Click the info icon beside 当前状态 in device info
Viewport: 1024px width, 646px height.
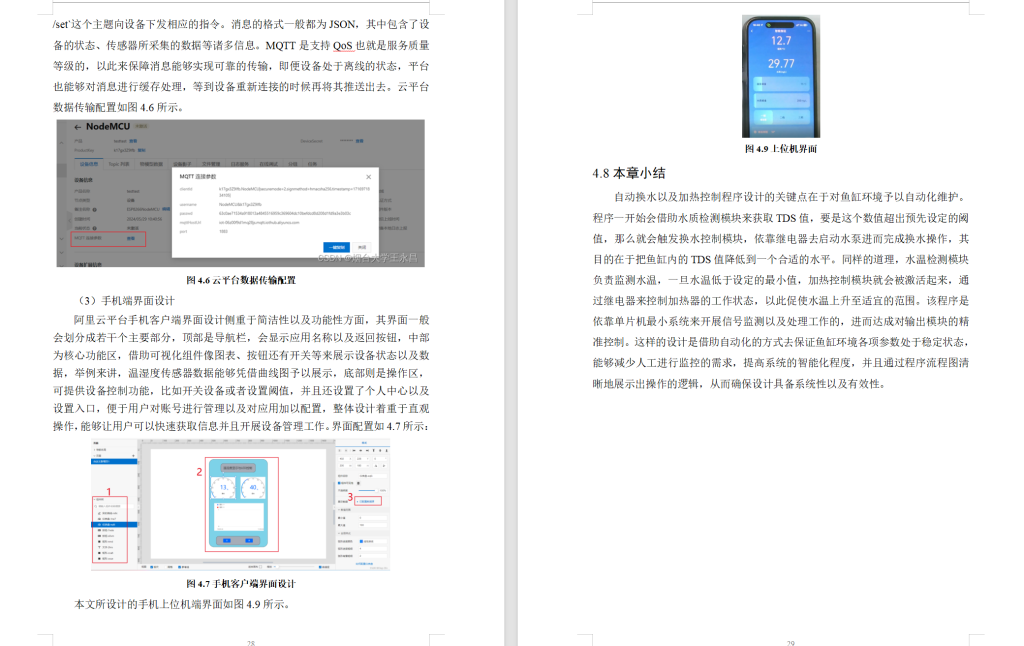94,228
